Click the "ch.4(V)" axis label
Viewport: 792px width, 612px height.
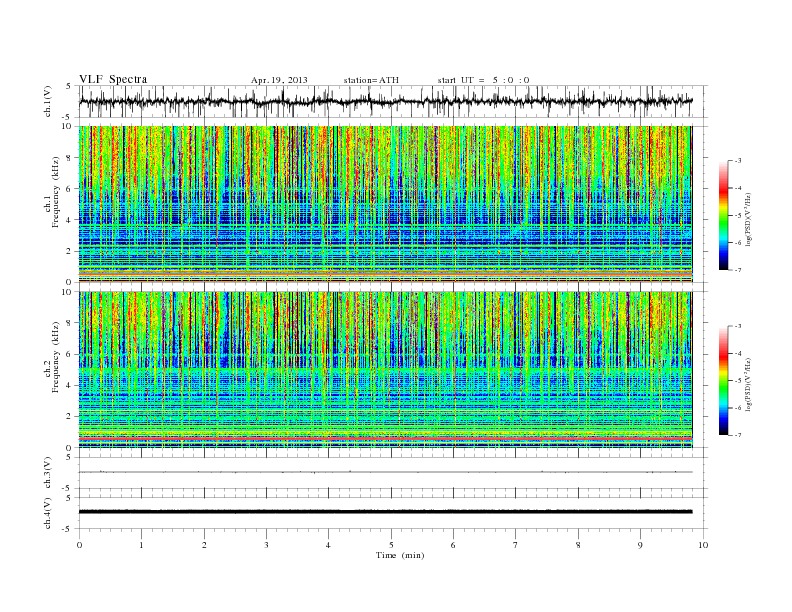point(48,513)
